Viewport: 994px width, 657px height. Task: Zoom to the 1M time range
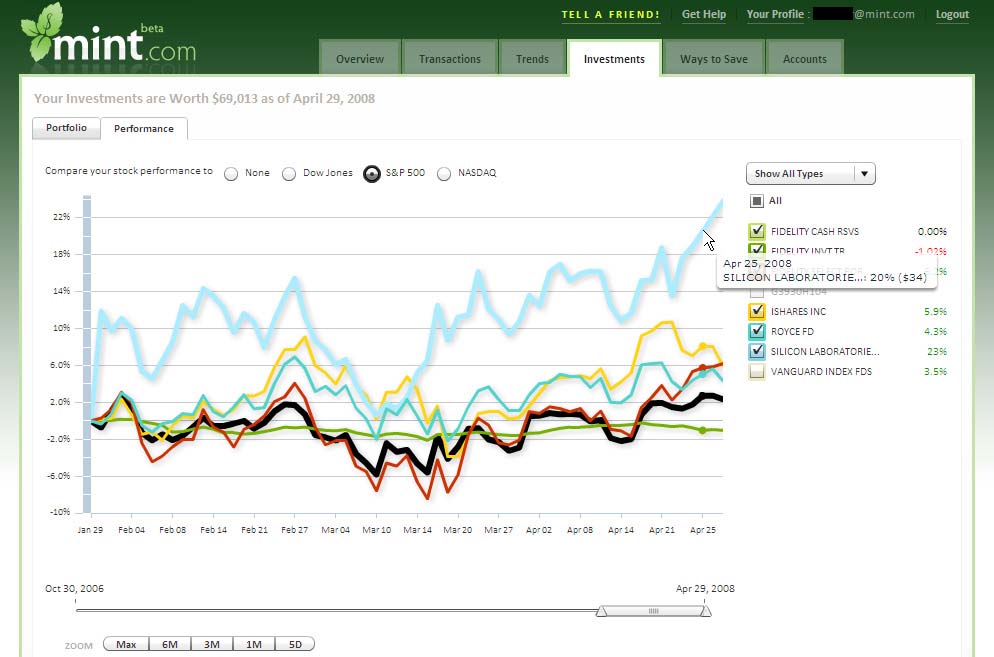click(253, 644)
